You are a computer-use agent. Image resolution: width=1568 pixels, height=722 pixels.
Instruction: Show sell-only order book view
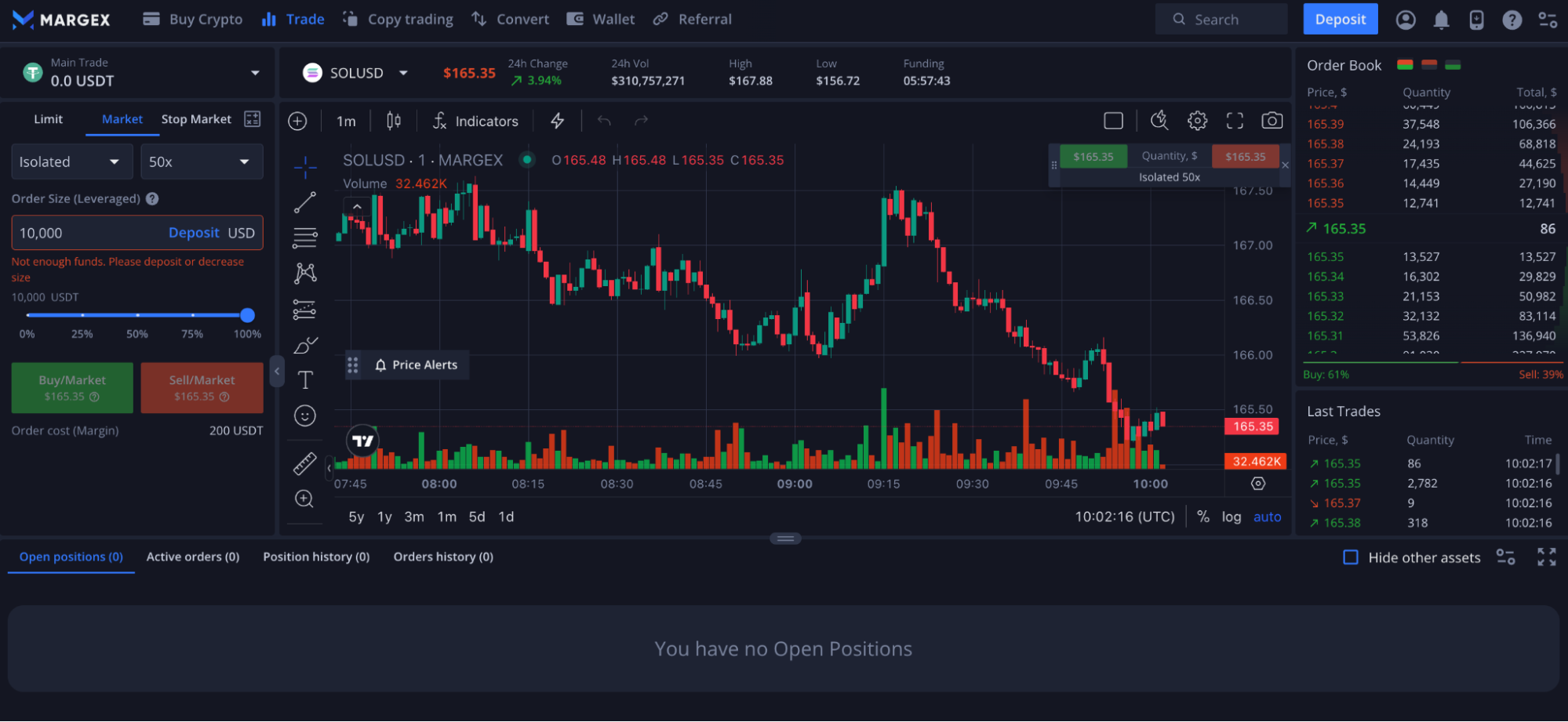(x=1429, y=65)
